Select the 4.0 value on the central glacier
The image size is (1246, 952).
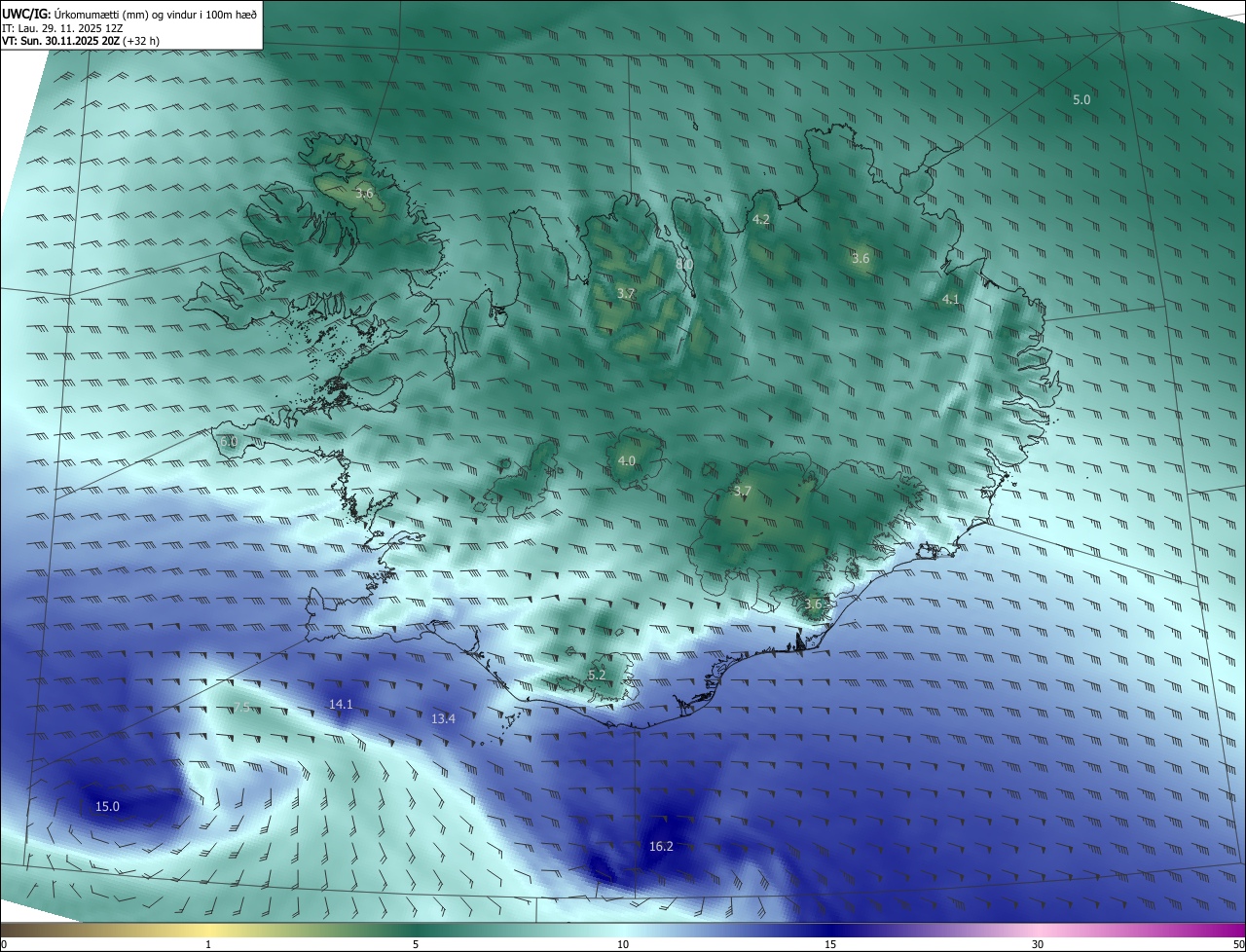click(627, 460)
